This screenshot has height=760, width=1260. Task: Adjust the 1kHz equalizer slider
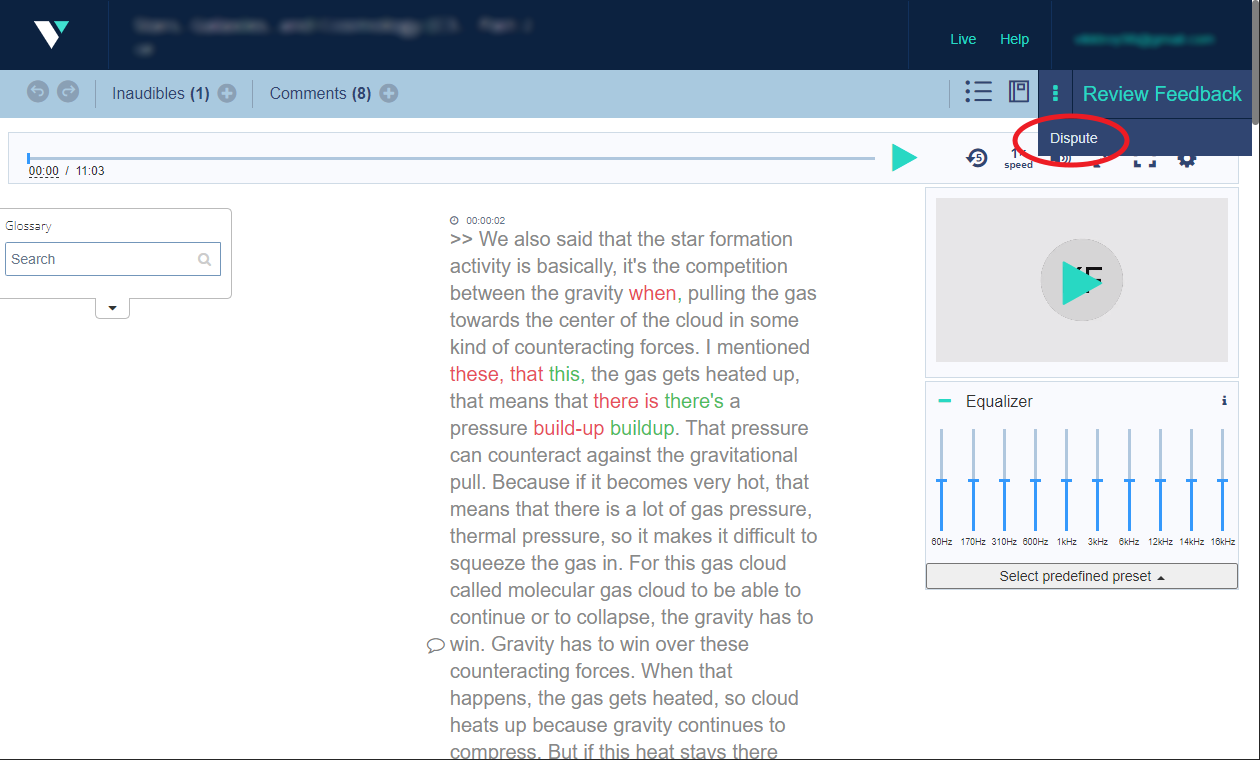click(x=1066, y=481)
